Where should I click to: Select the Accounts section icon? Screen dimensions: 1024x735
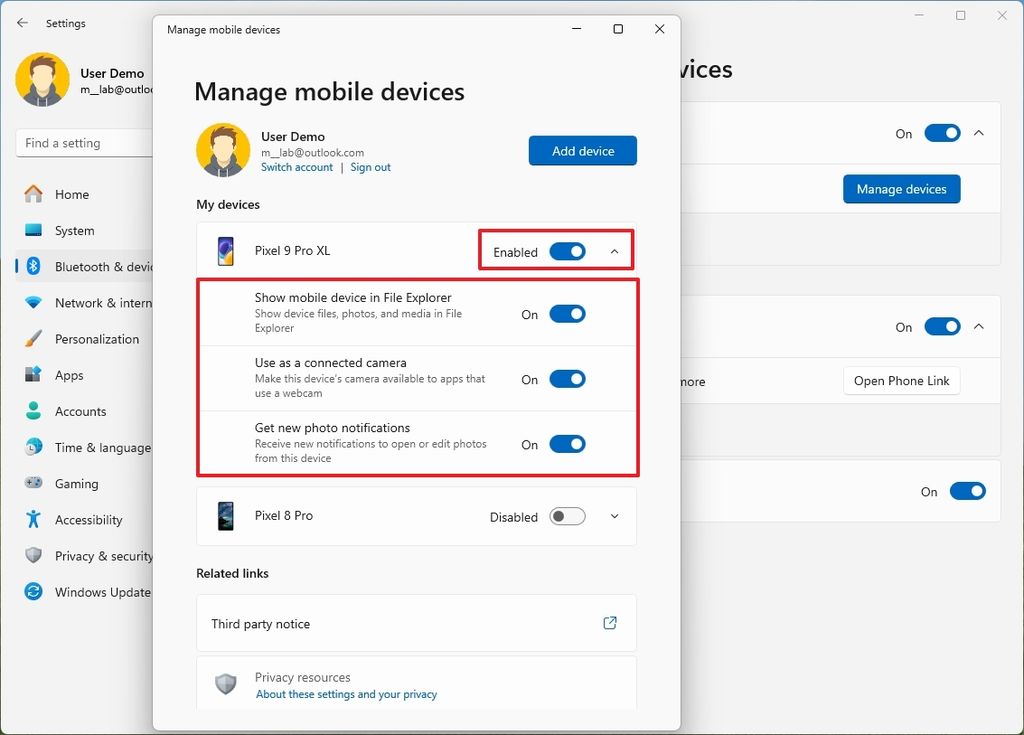(x=33, y=411)
